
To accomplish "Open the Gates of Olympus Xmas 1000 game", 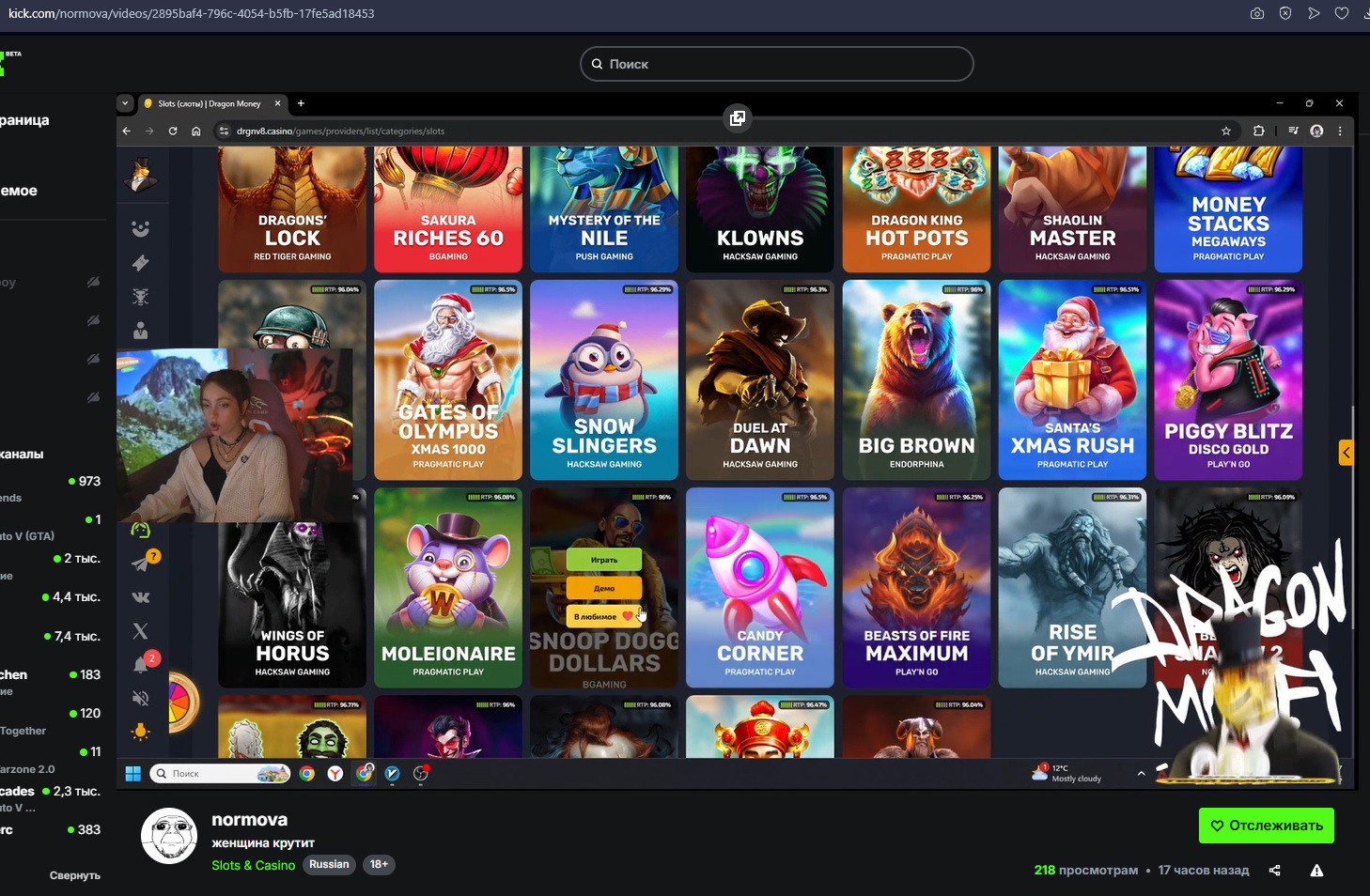I will (448, 379).
